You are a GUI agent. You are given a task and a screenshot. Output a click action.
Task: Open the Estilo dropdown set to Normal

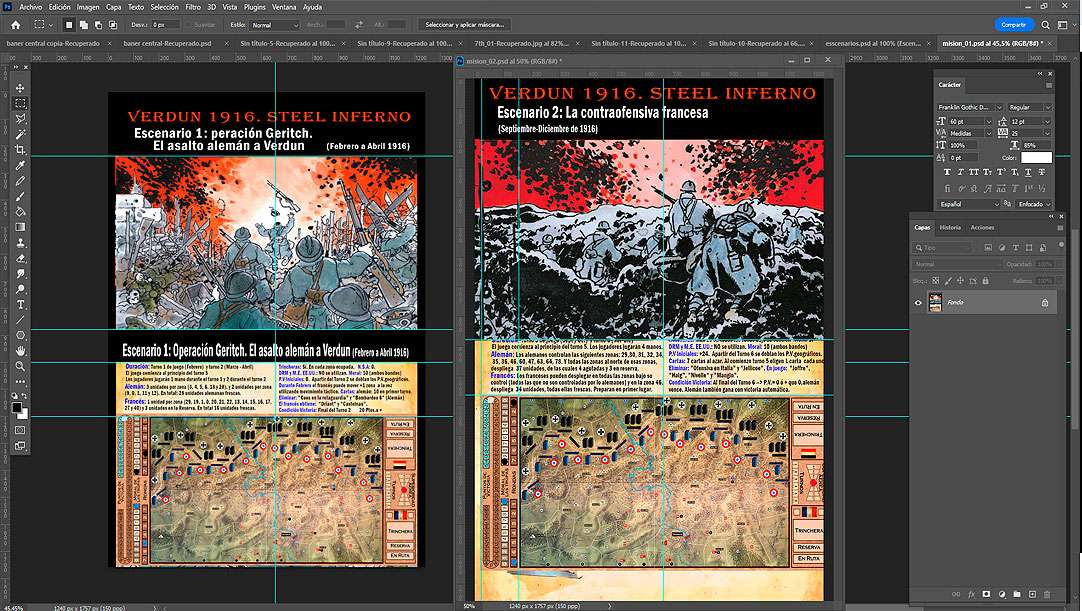[x=274, y=25]
